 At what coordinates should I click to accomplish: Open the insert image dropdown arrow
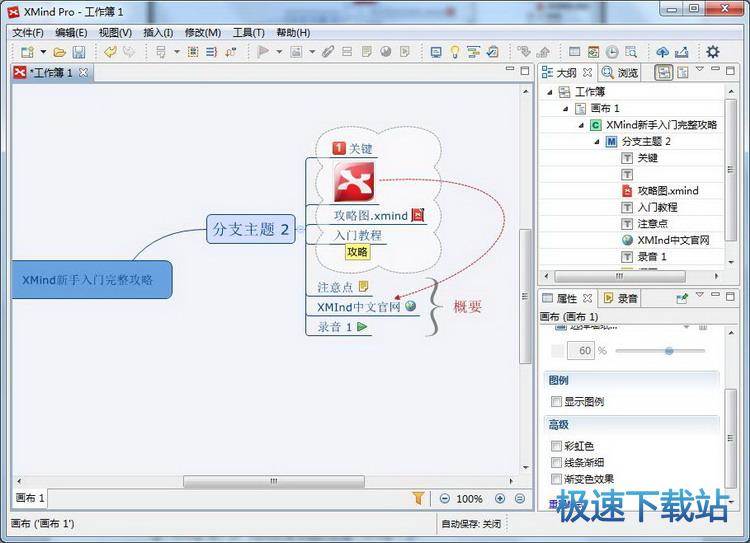click(312, 52)
